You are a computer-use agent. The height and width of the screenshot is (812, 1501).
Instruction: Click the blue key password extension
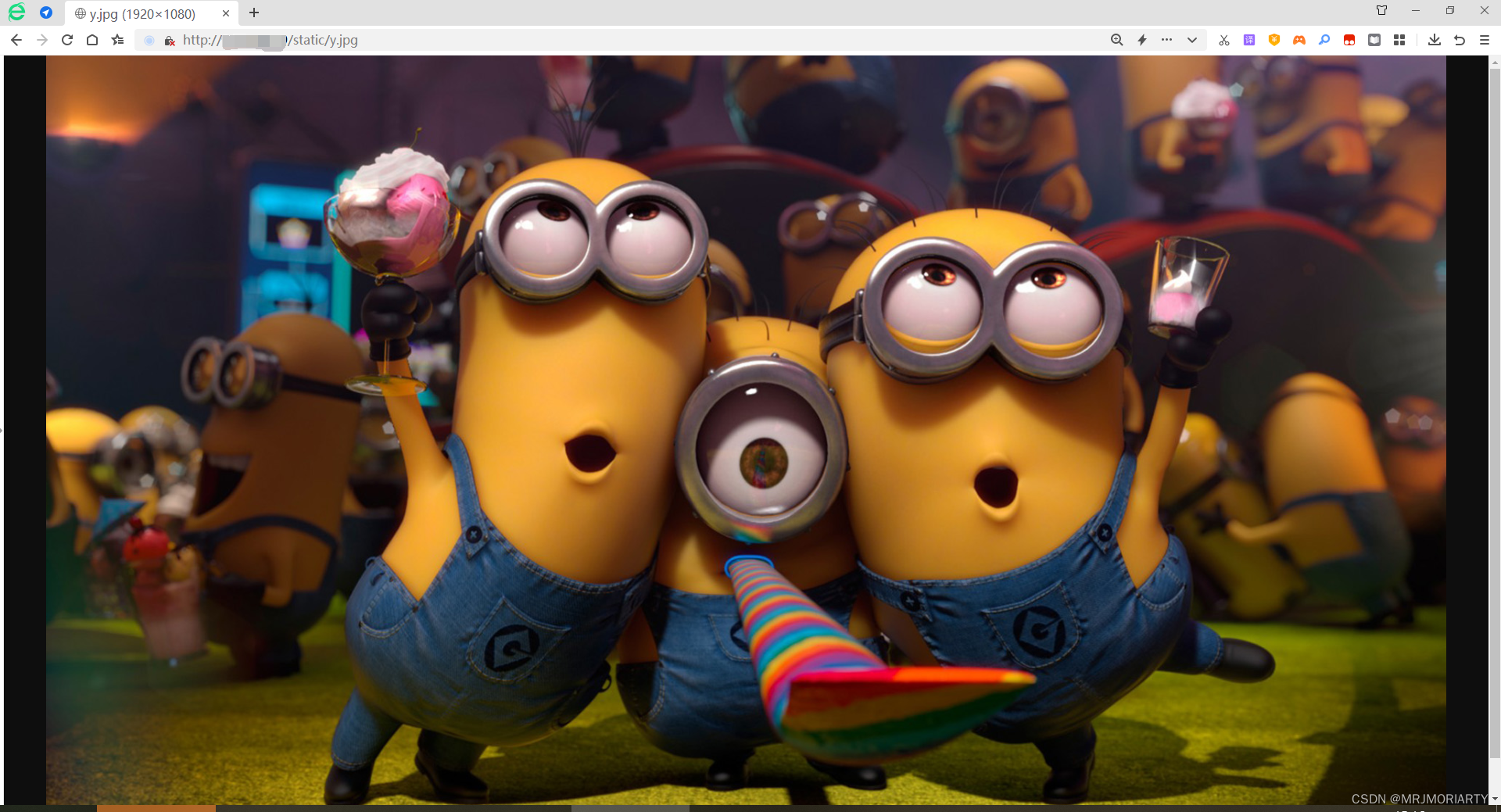1324,40
